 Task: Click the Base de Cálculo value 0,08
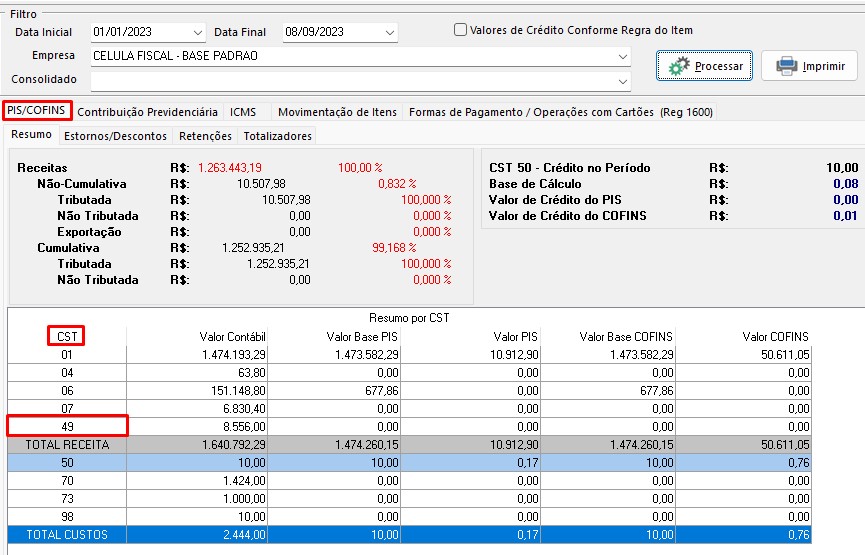(846, 184)
